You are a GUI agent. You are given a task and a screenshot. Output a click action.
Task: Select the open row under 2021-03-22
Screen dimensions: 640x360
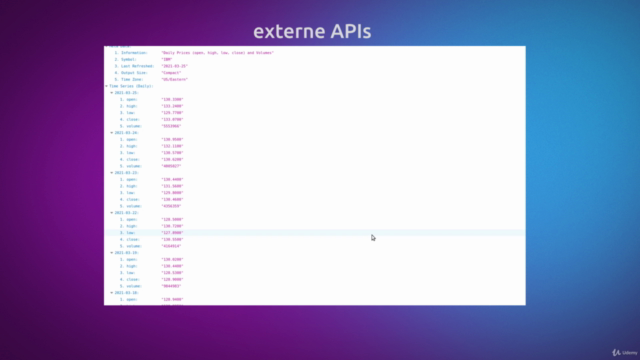click(315, 219)
